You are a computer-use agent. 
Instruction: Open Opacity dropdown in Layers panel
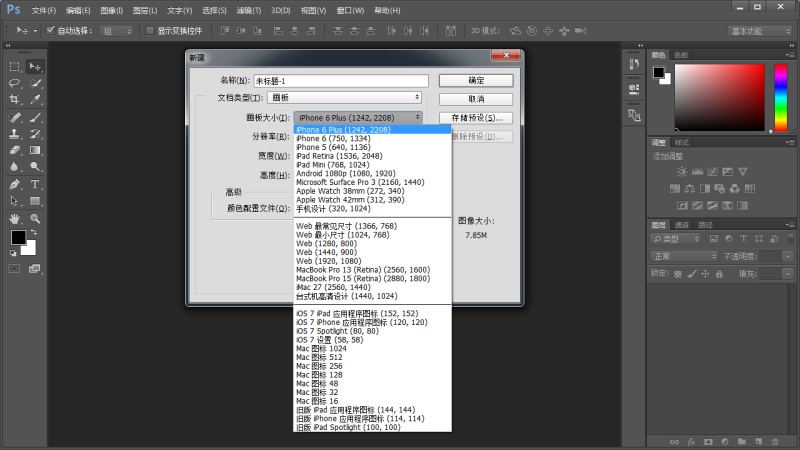click(x=788, y=256)
